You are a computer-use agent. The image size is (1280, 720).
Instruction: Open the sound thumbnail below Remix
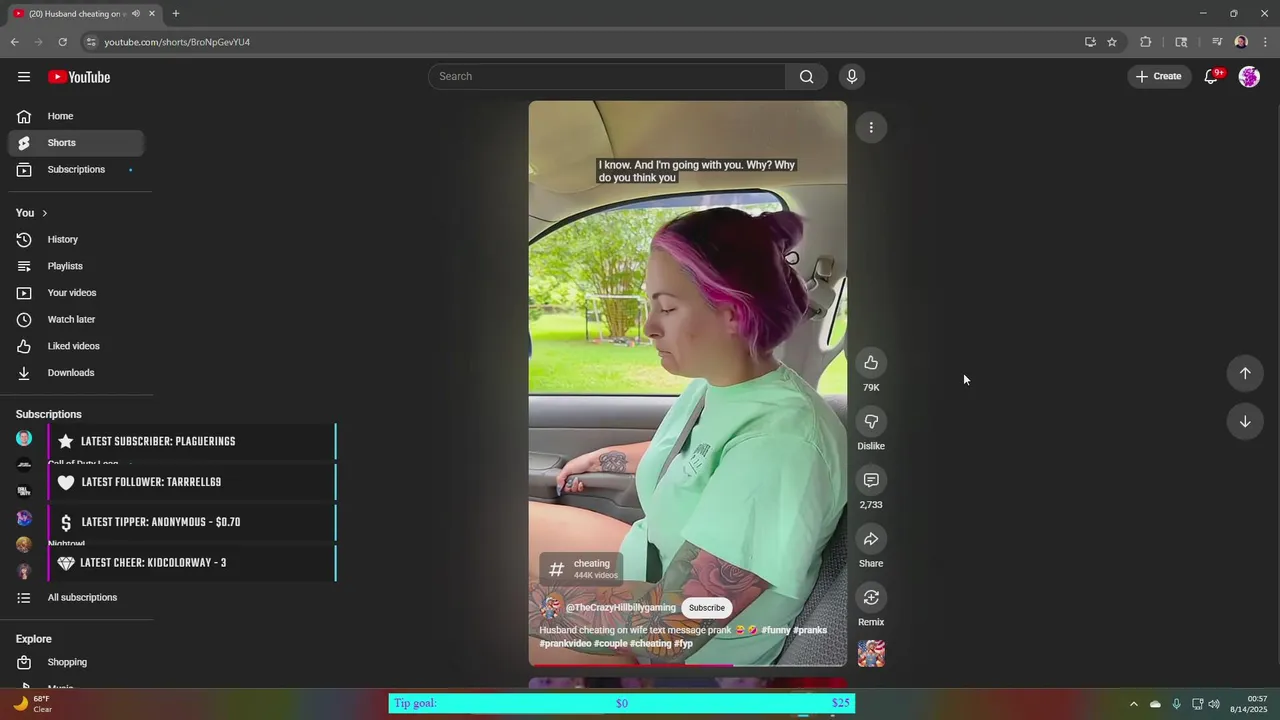[x=871, y=654]
